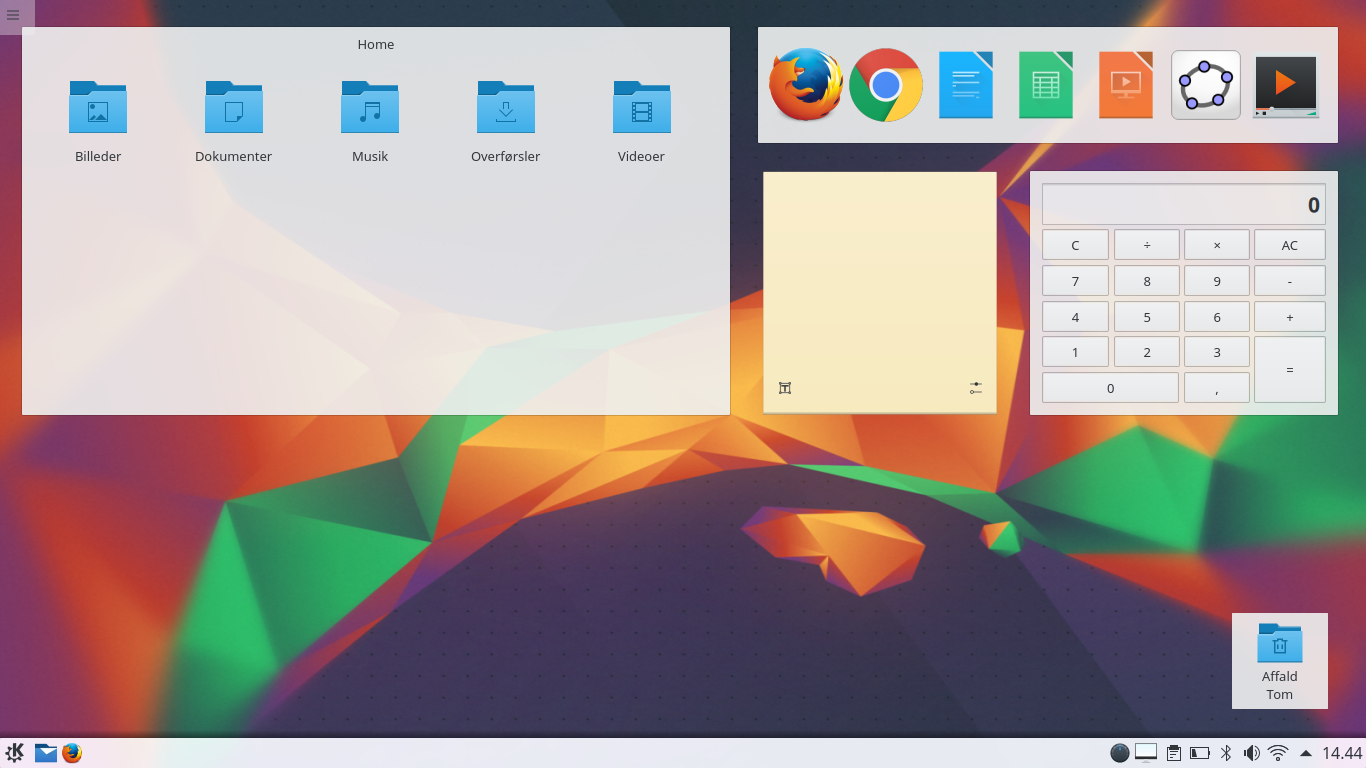
Task: Click the calculator 7 key
Action: point(1076,281)
